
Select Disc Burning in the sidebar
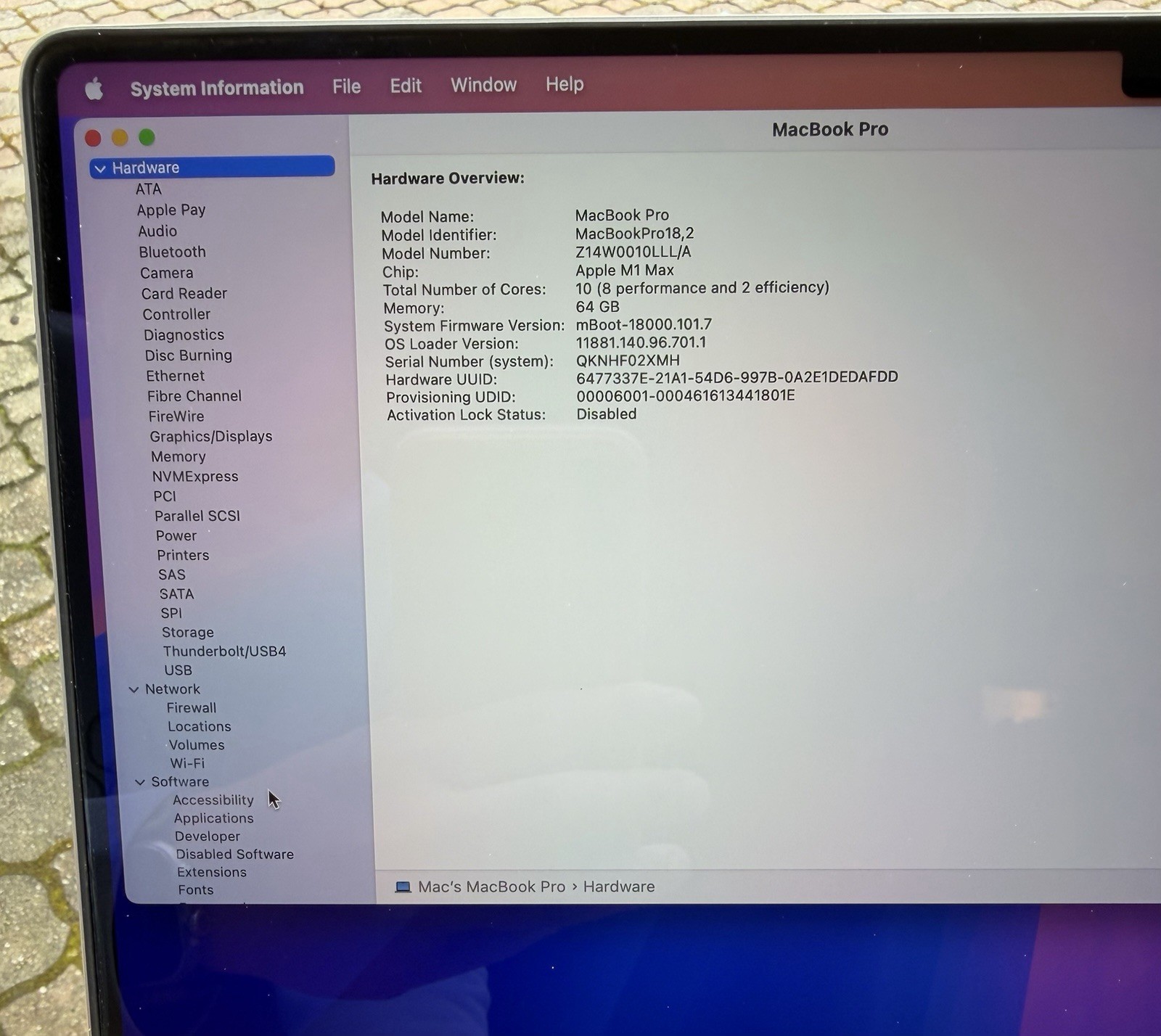coord(189,355)
